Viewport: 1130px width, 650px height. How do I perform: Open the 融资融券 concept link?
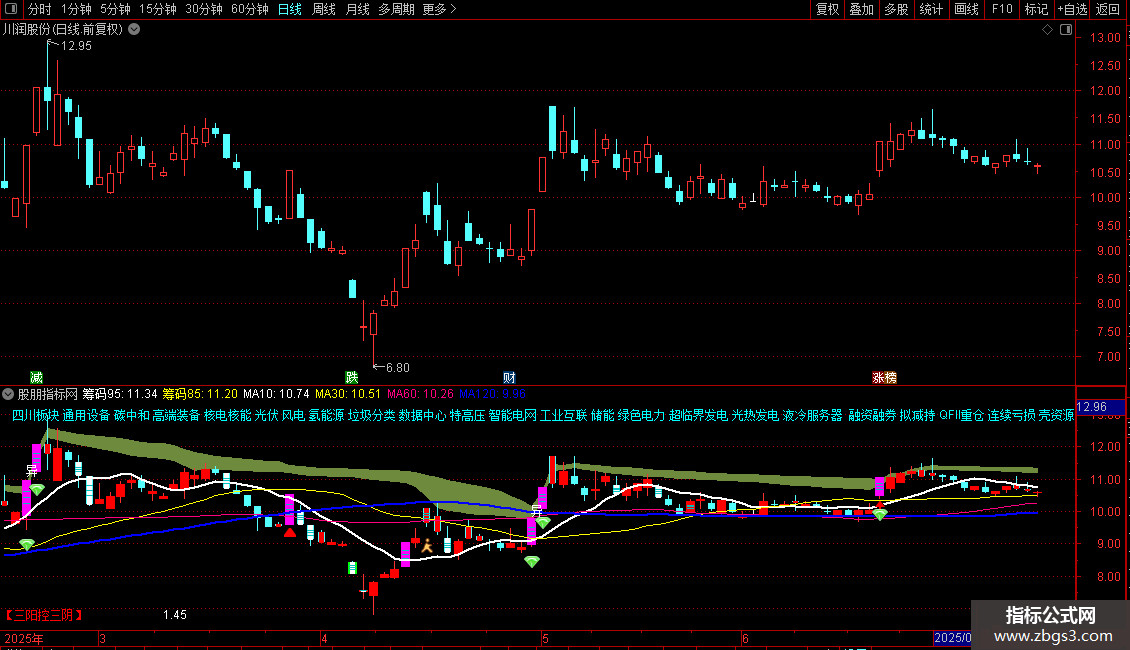tap(872, 415)
